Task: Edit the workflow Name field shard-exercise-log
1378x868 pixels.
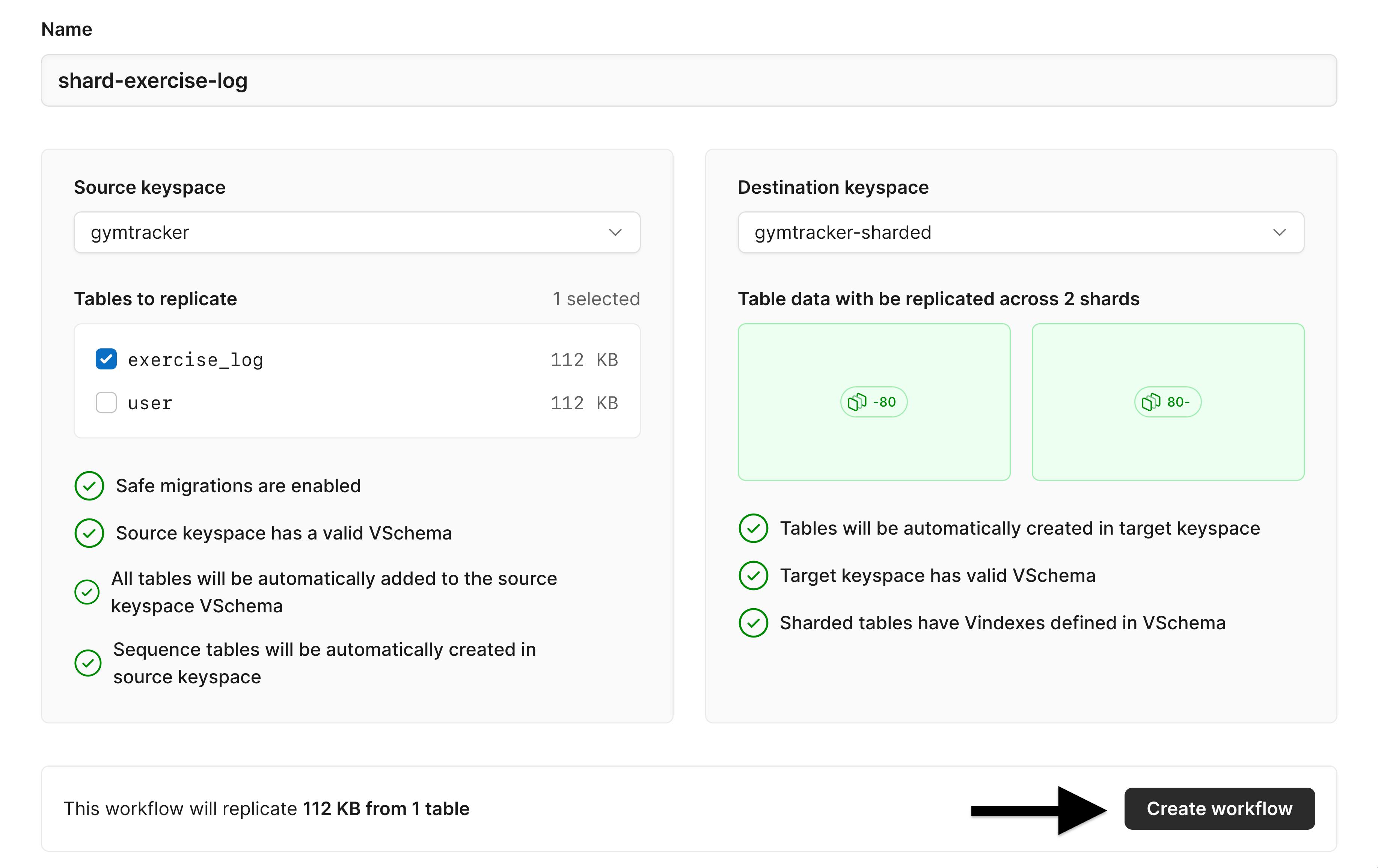Action: point(688,81)
